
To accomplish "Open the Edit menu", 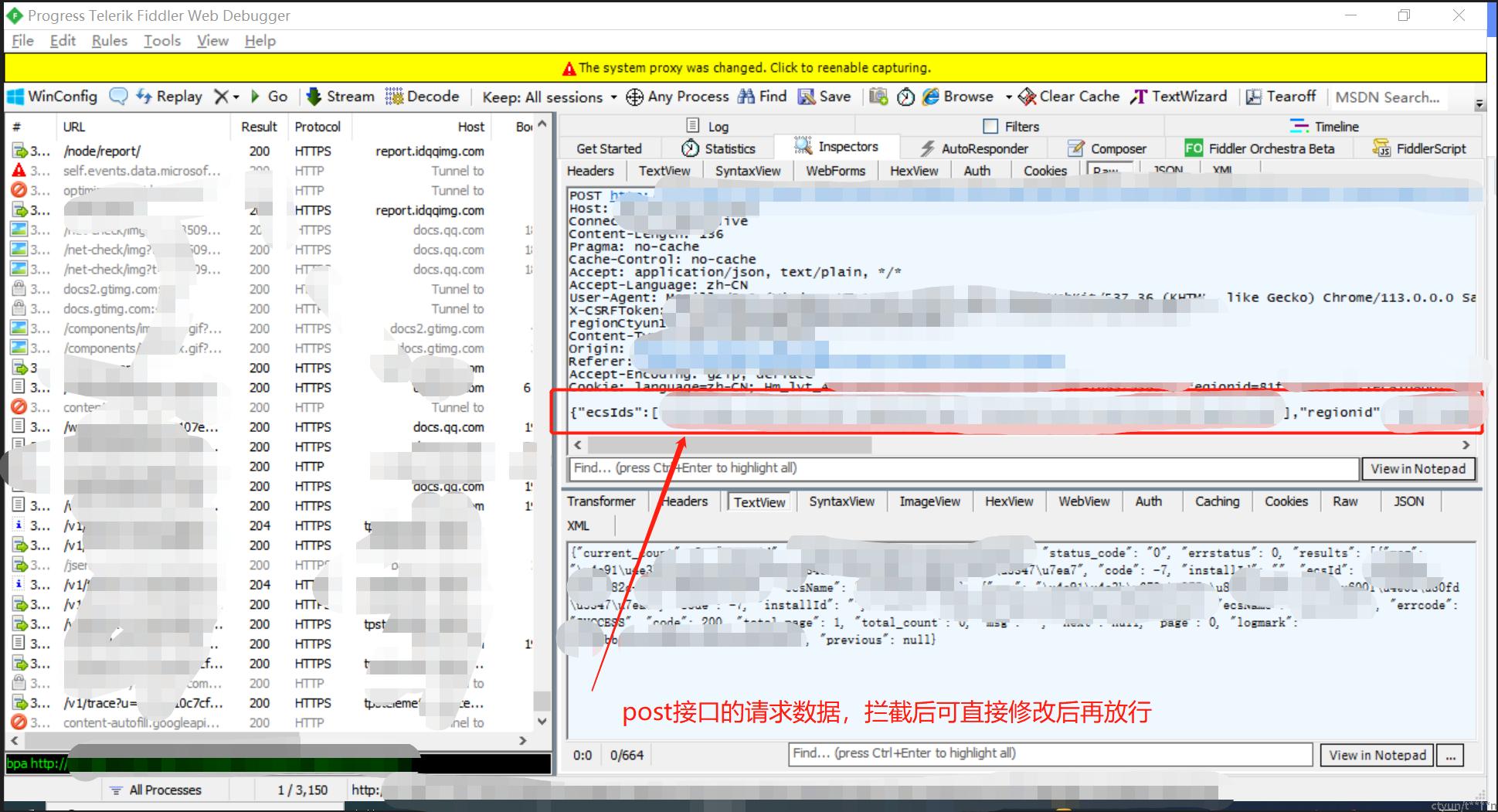I will tap(63, 41).
